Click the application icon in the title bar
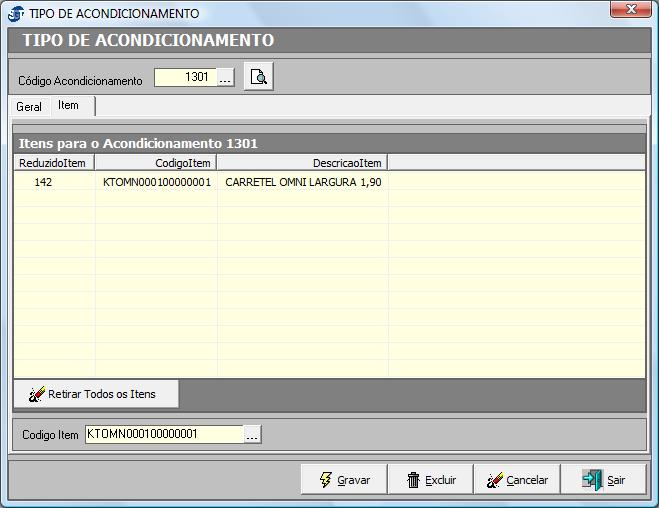 (x=16, y=14)
